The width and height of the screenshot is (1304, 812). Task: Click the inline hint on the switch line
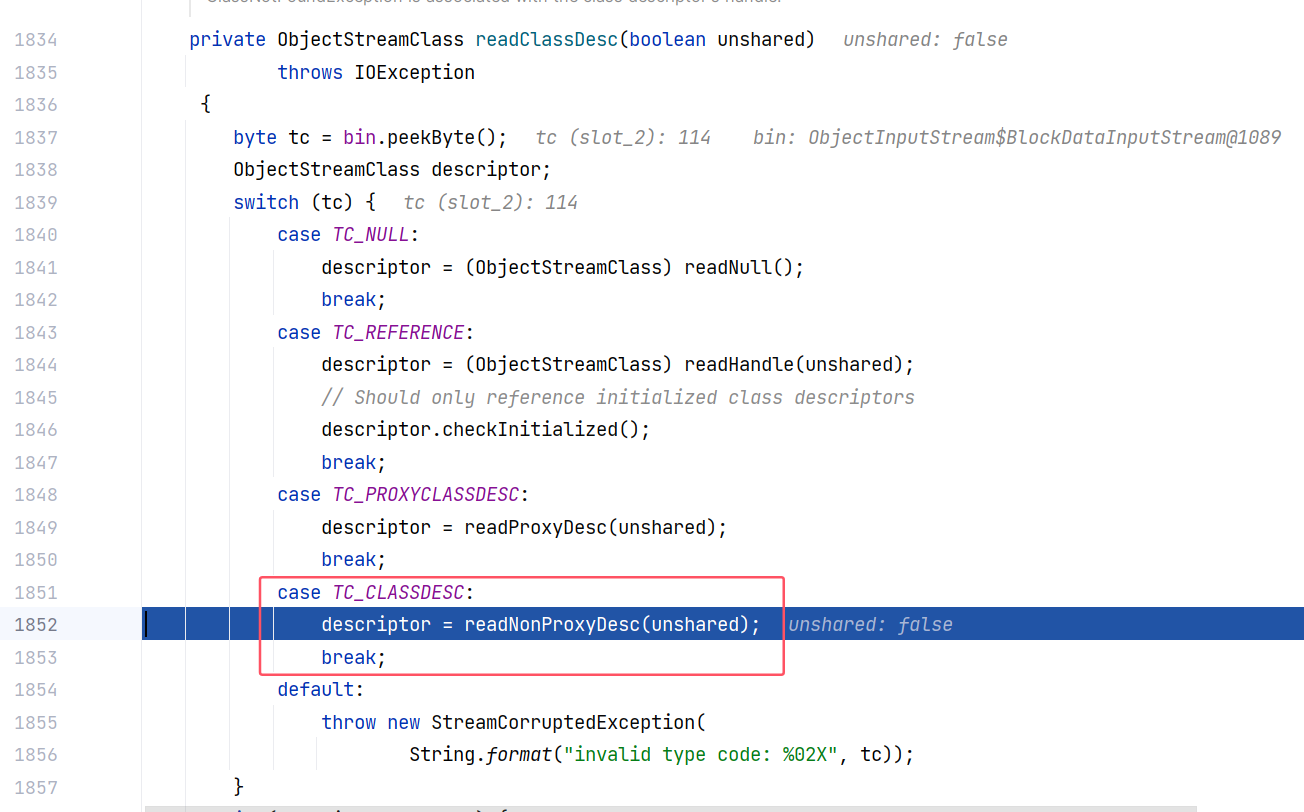pyautogui.click(x=490, y=203)
